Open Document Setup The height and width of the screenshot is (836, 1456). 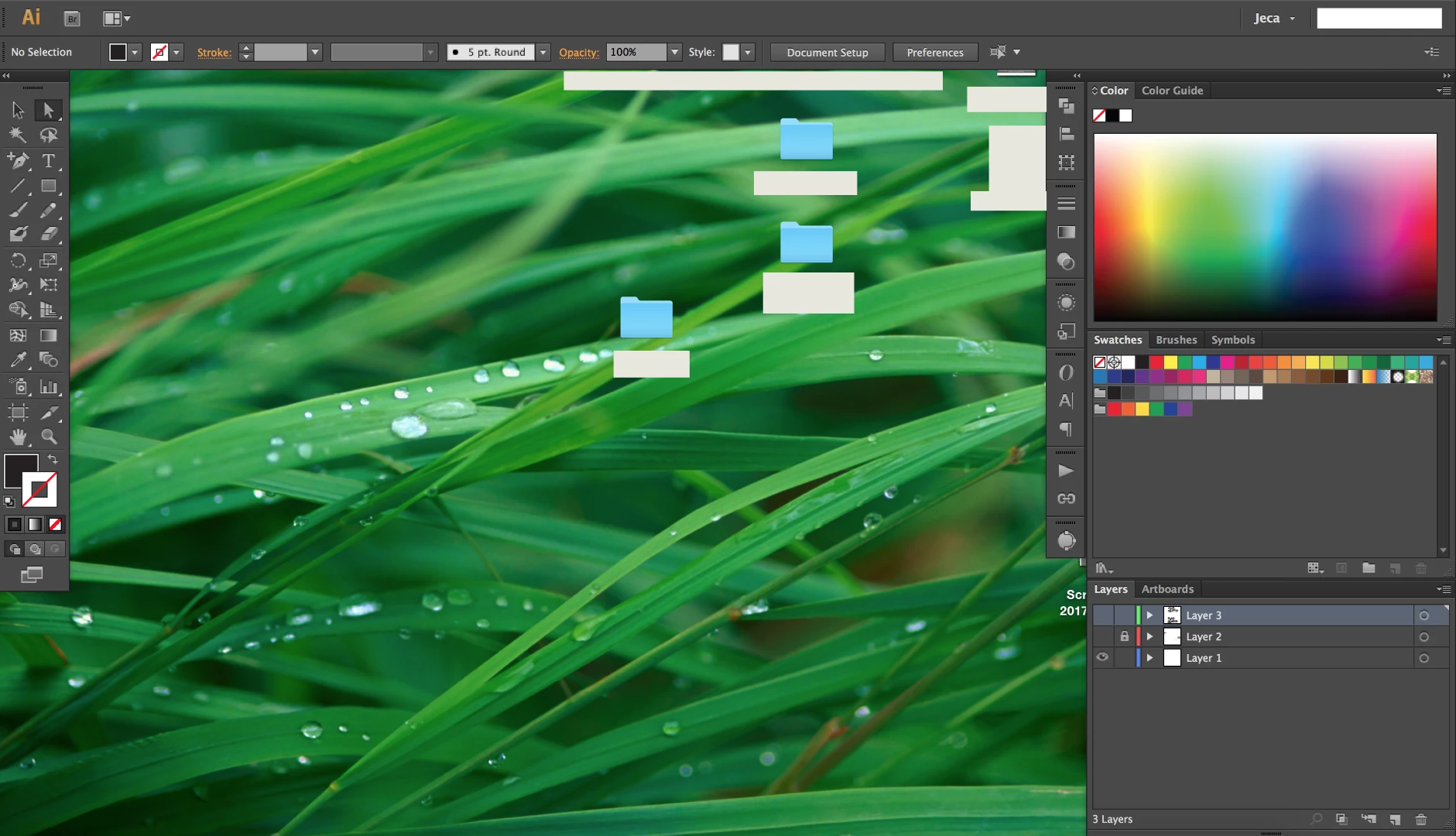(x=827, y=53)
